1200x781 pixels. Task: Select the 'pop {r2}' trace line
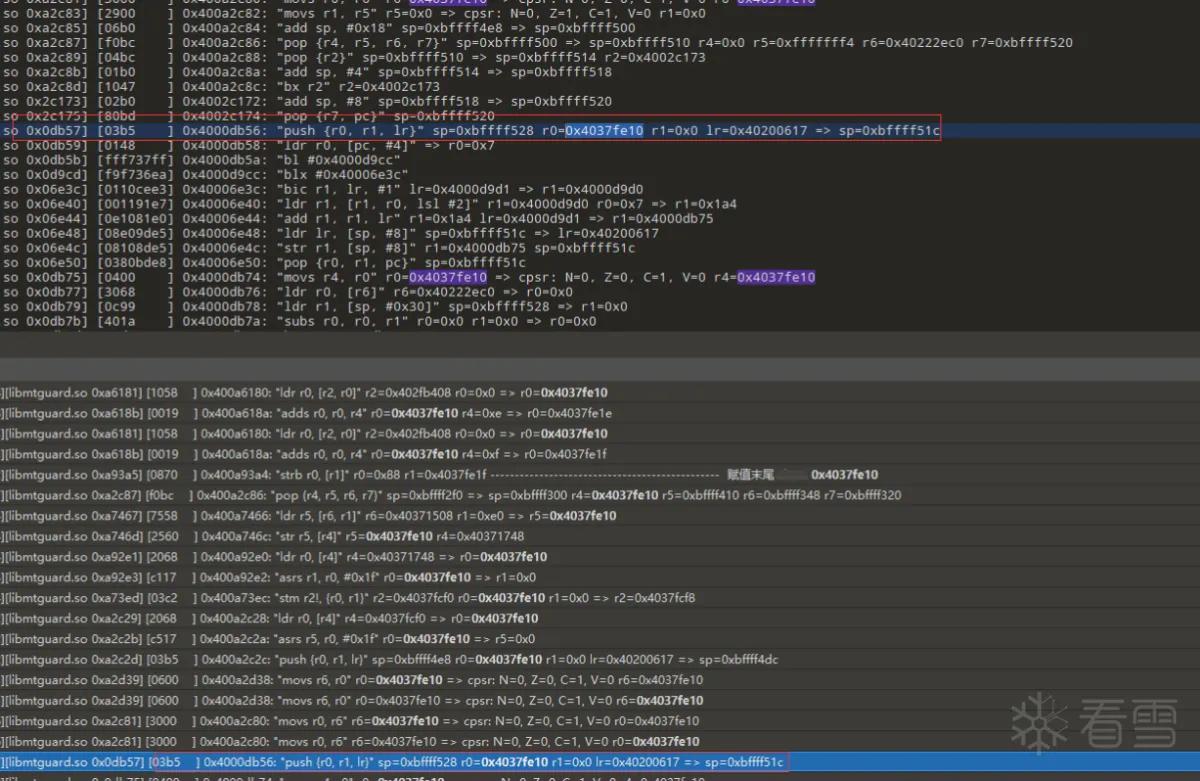[355, 58]
